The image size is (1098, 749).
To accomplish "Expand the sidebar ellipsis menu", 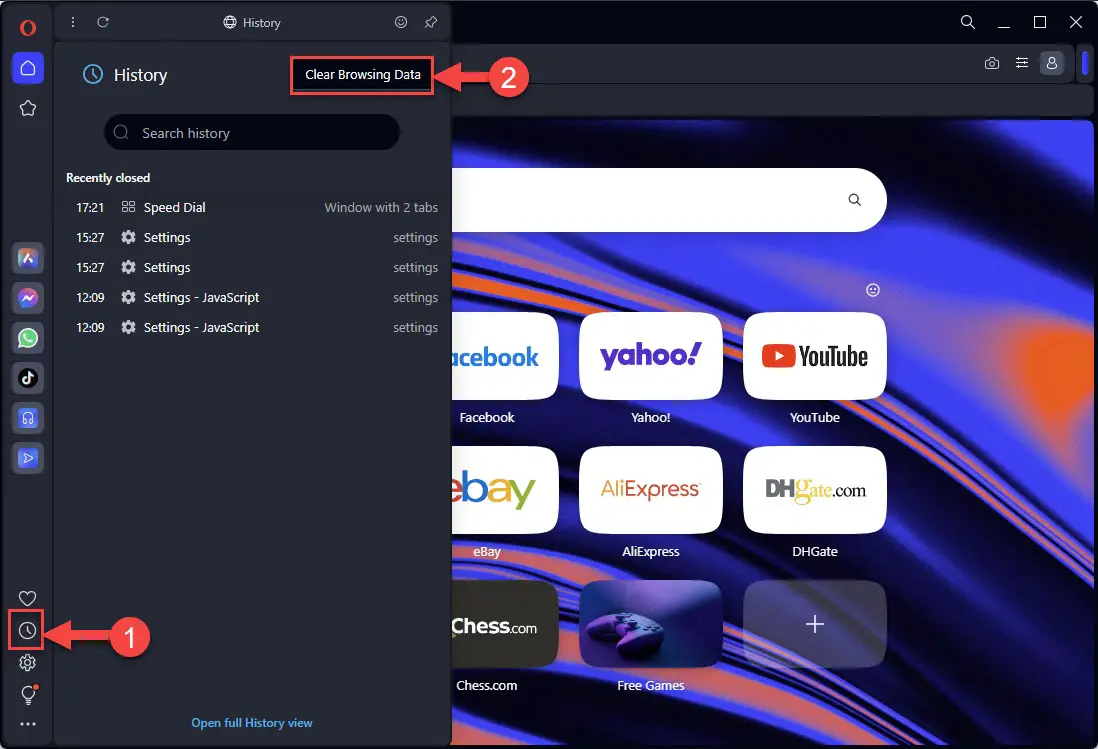I will (27, 723).
